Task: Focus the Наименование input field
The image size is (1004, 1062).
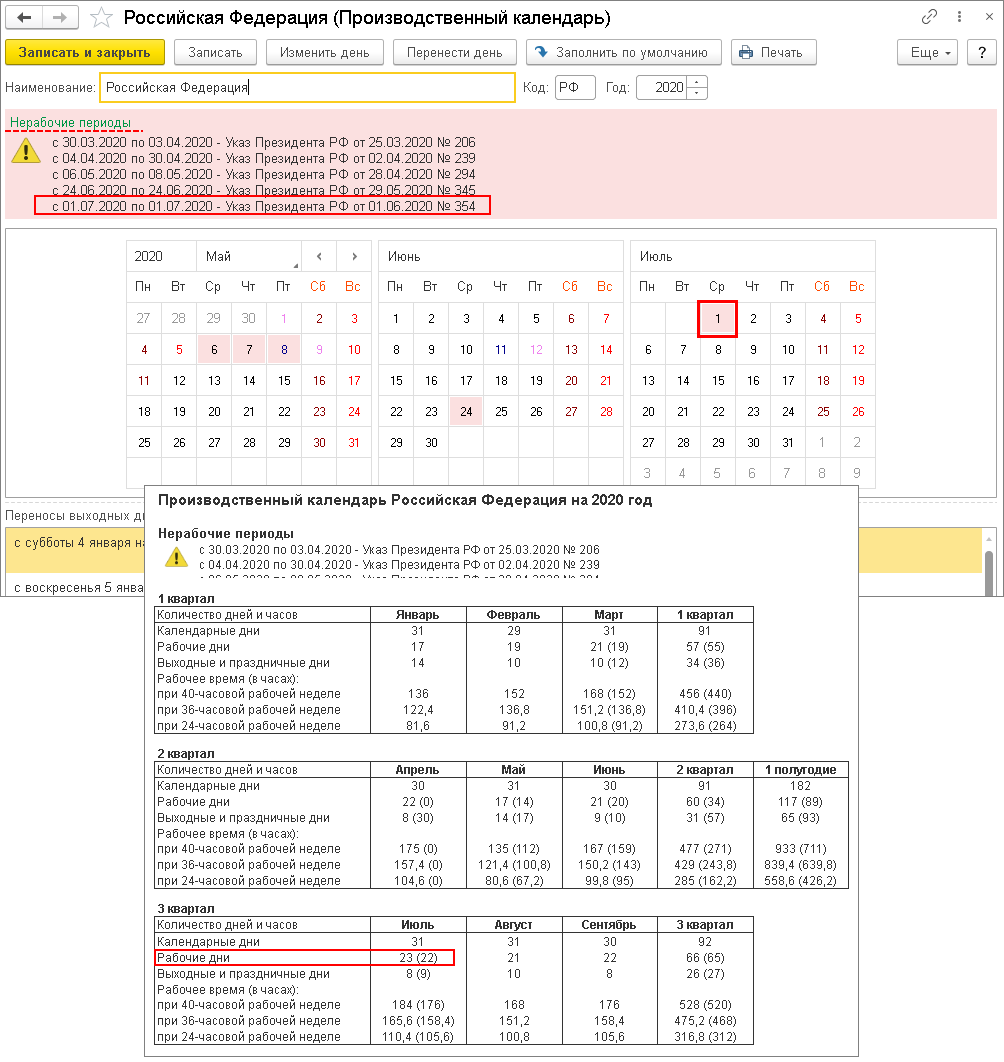Action: 307,87
